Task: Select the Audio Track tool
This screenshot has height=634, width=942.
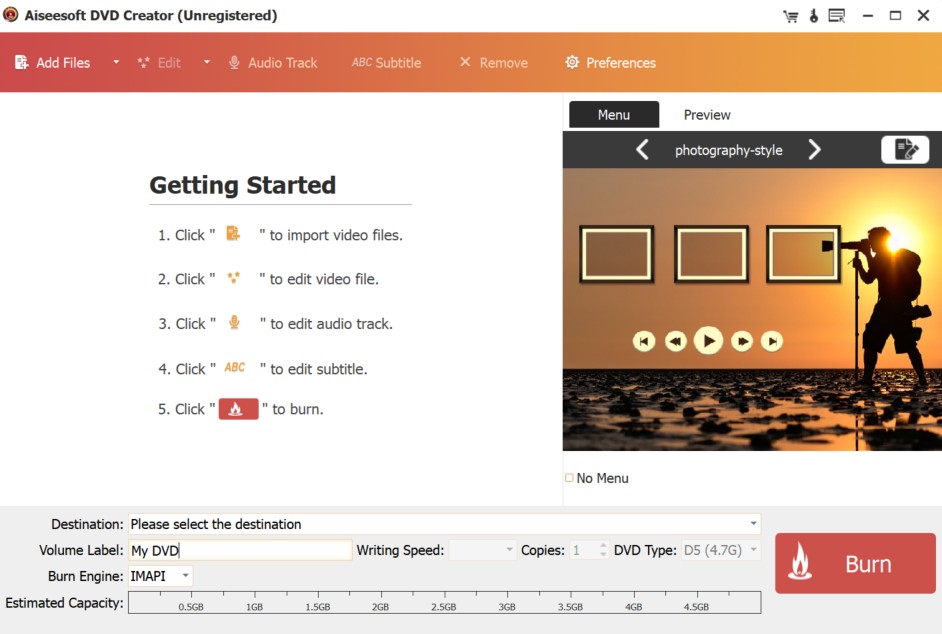Action: [273, 62]
